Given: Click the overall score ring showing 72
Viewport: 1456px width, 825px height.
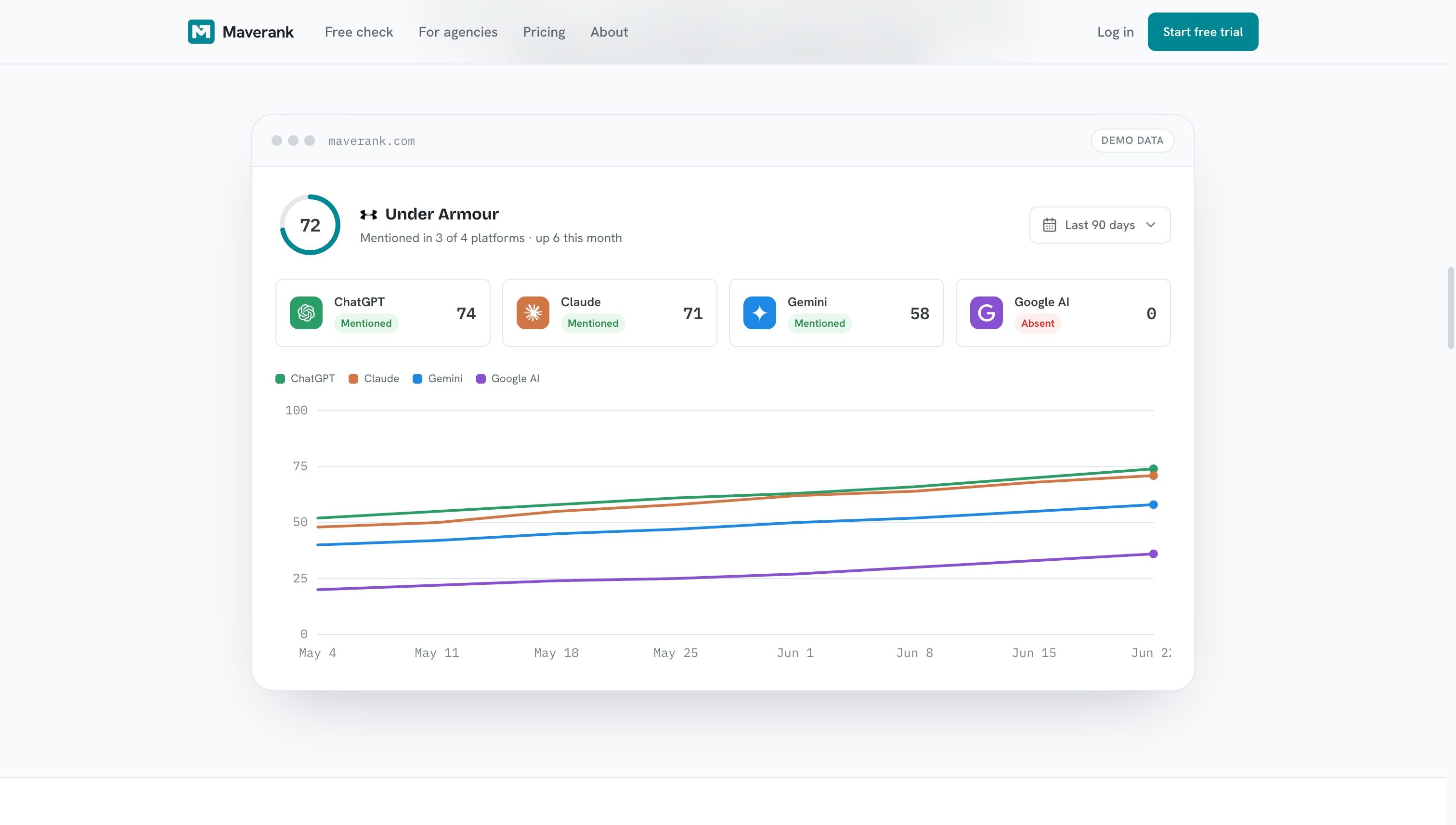Looking at the screenshot, I should point(310,225).
